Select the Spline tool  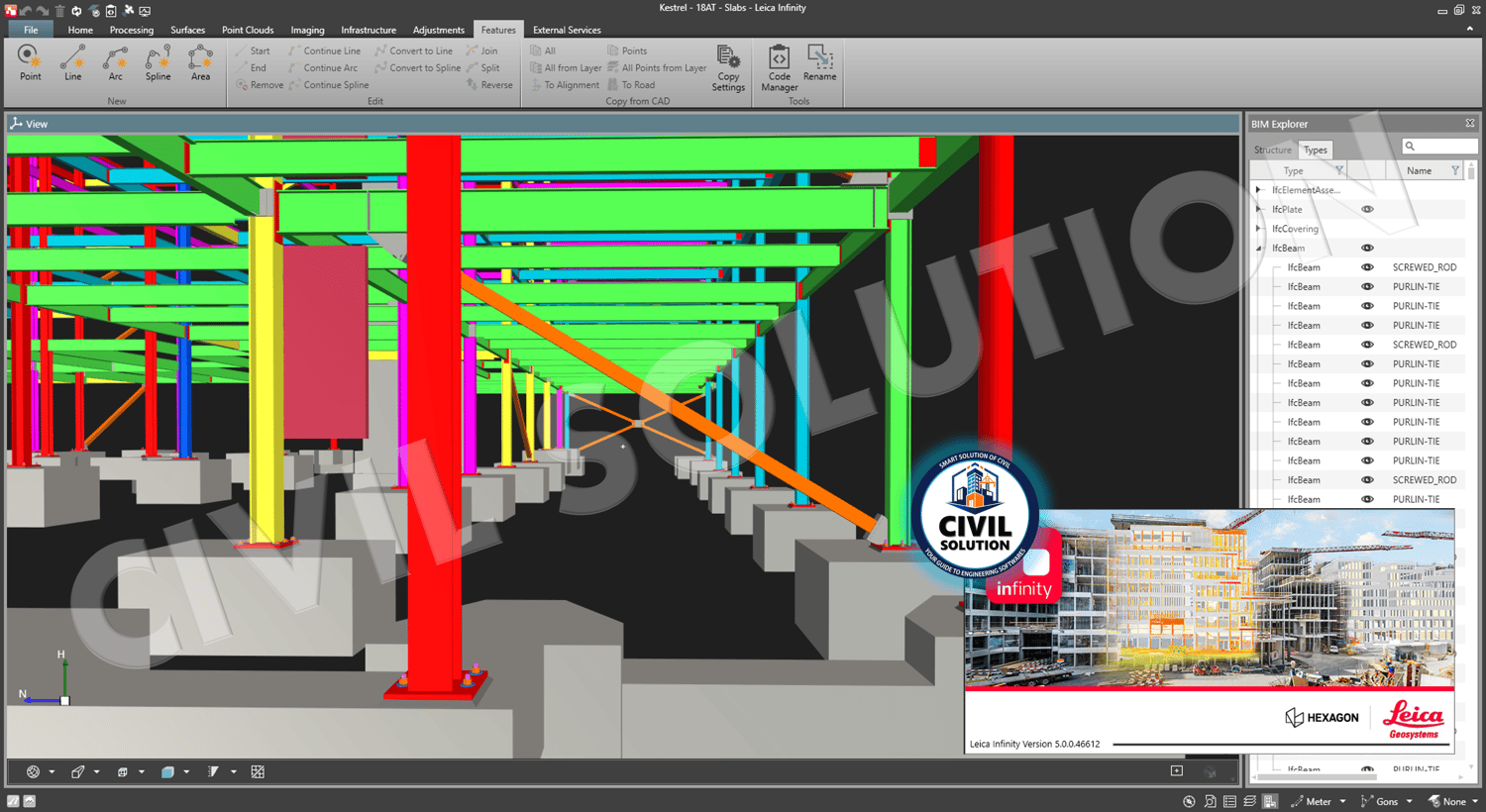159,63
